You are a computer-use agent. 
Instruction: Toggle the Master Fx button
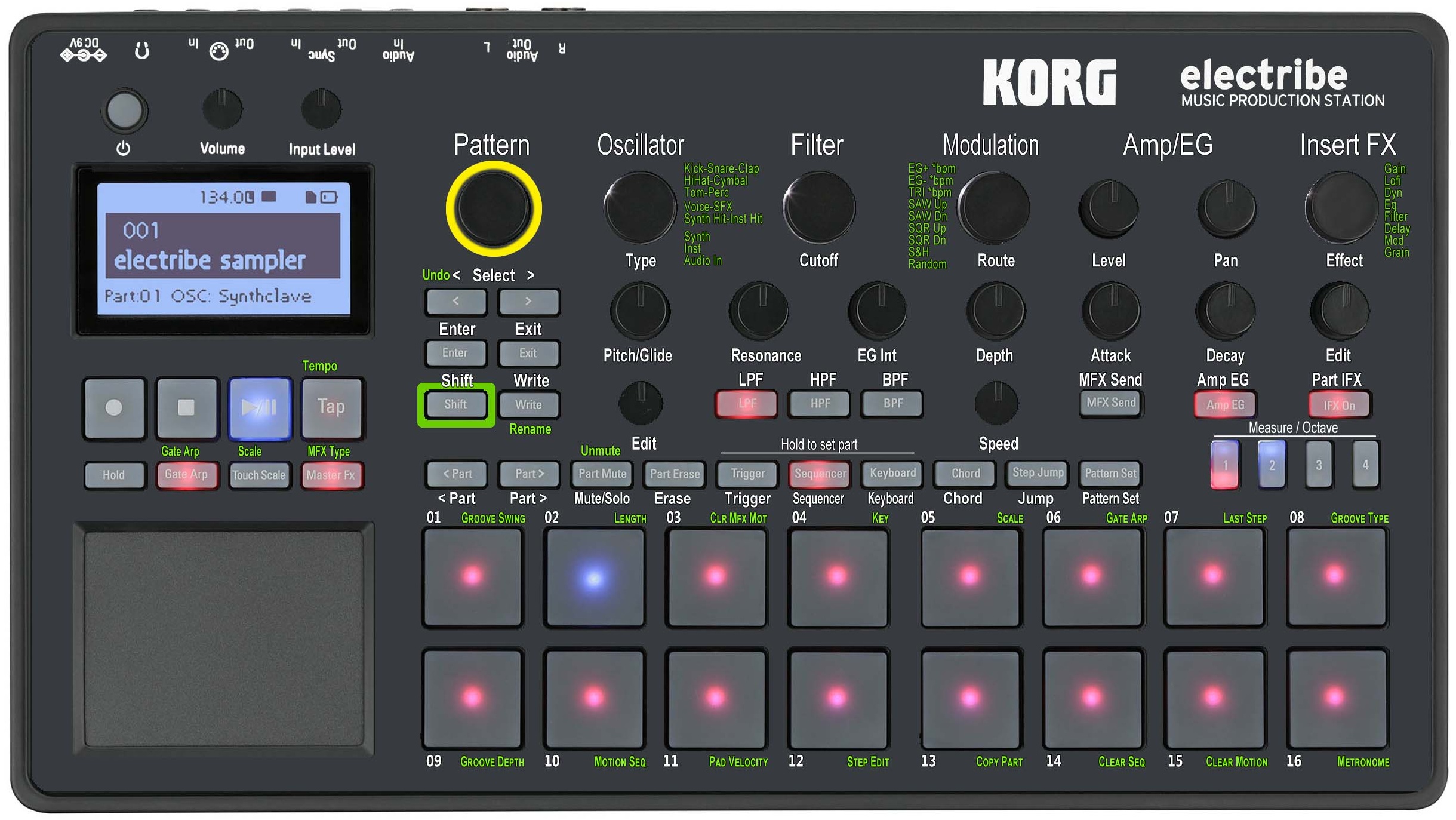(332, 475)
